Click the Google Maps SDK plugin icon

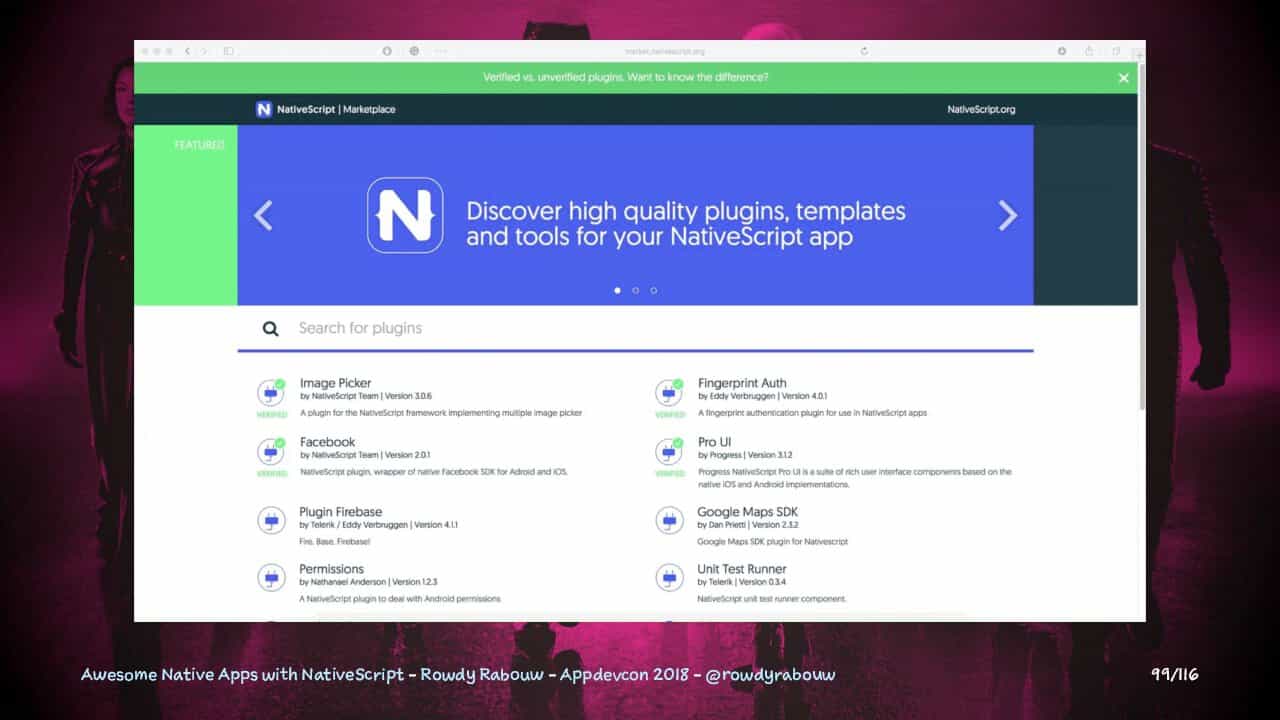click(x=669, y=520)
